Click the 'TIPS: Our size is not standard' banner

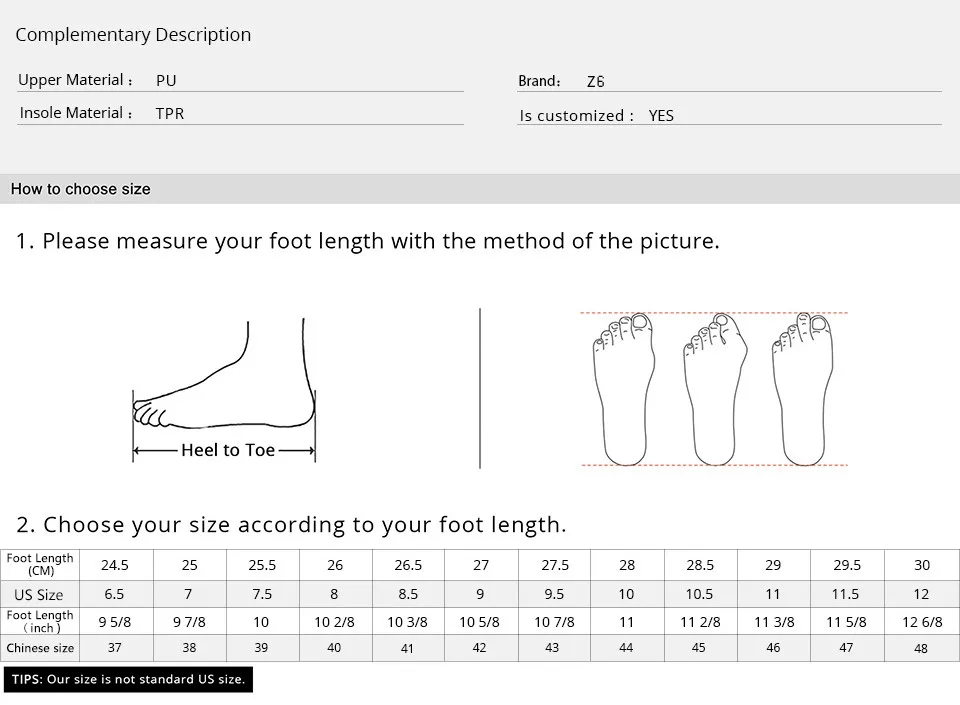pyautogui.click(x=127, y=680)
